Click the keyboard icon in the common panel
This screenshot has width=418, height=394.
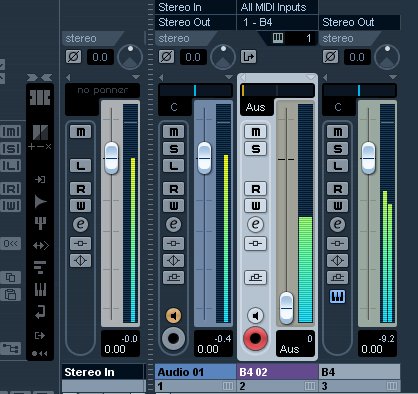pyautogui.click(x=40, y=289)
